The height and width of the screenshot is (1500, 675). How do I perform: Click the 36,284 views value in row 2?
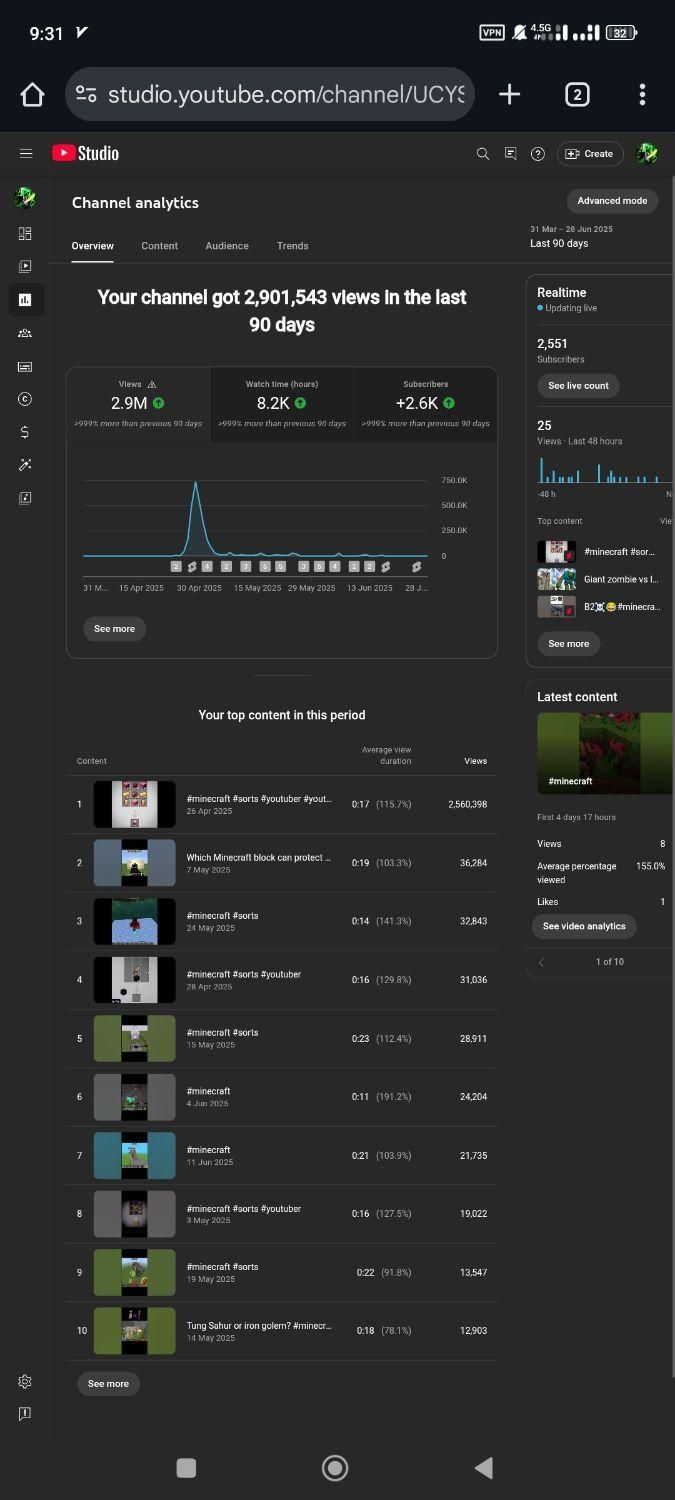473,862
